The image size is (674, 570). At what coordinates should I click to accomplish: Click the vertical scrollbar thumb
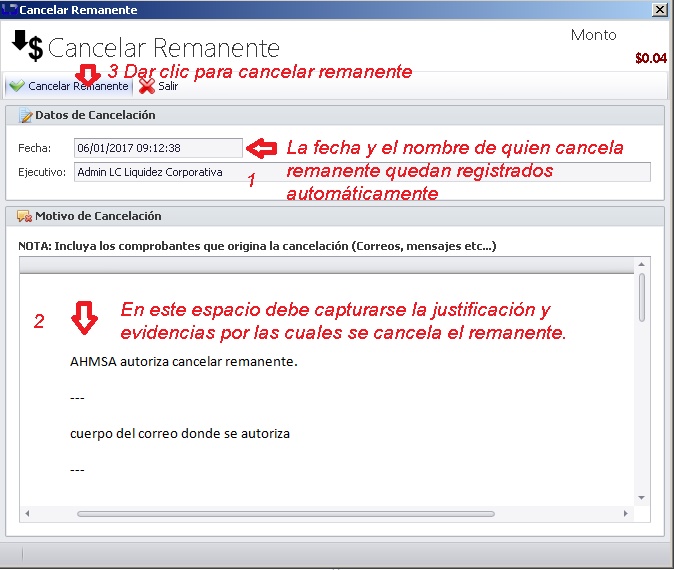pyautogui.click(x=642, y=297)
